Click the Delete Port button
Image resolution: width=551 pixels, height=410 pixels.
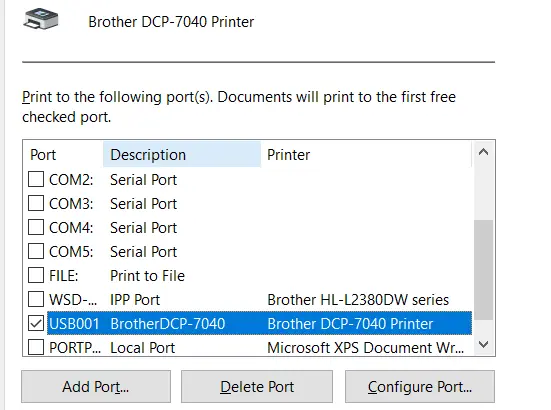(257, 386)
